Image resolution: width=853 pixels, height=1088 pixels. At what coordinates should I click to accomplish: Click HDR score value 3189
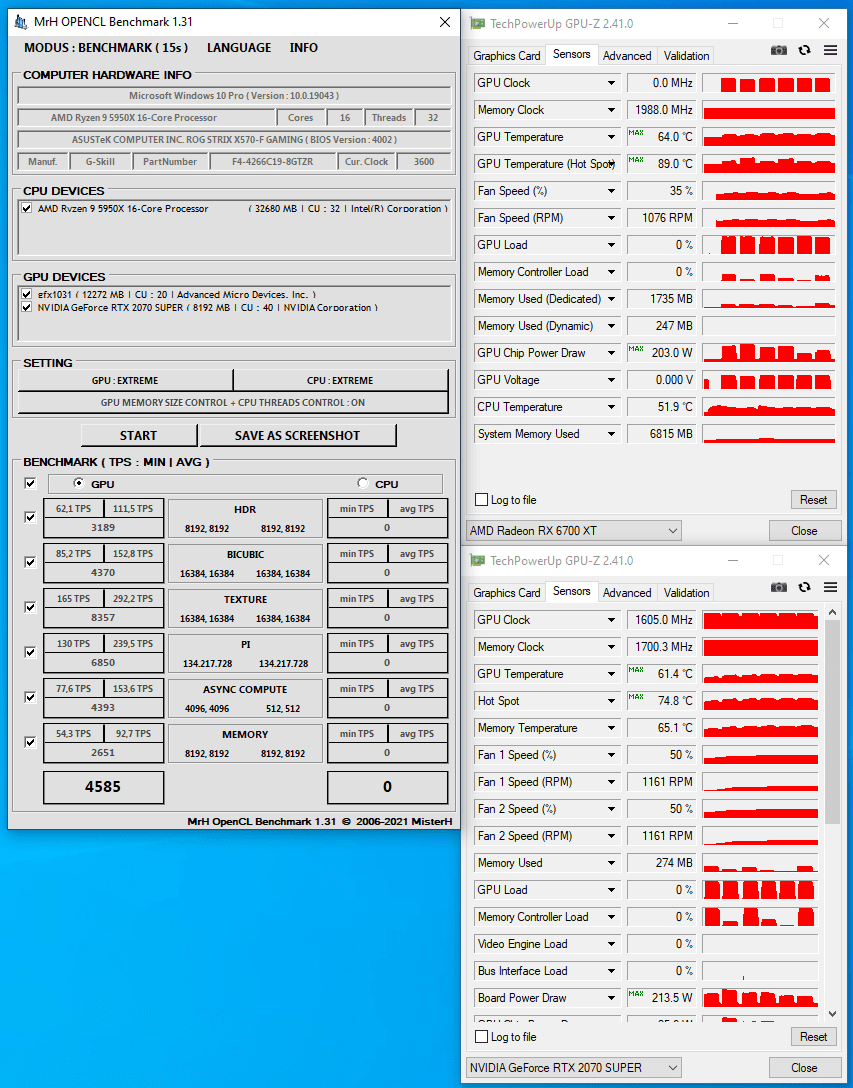[103, 527]
